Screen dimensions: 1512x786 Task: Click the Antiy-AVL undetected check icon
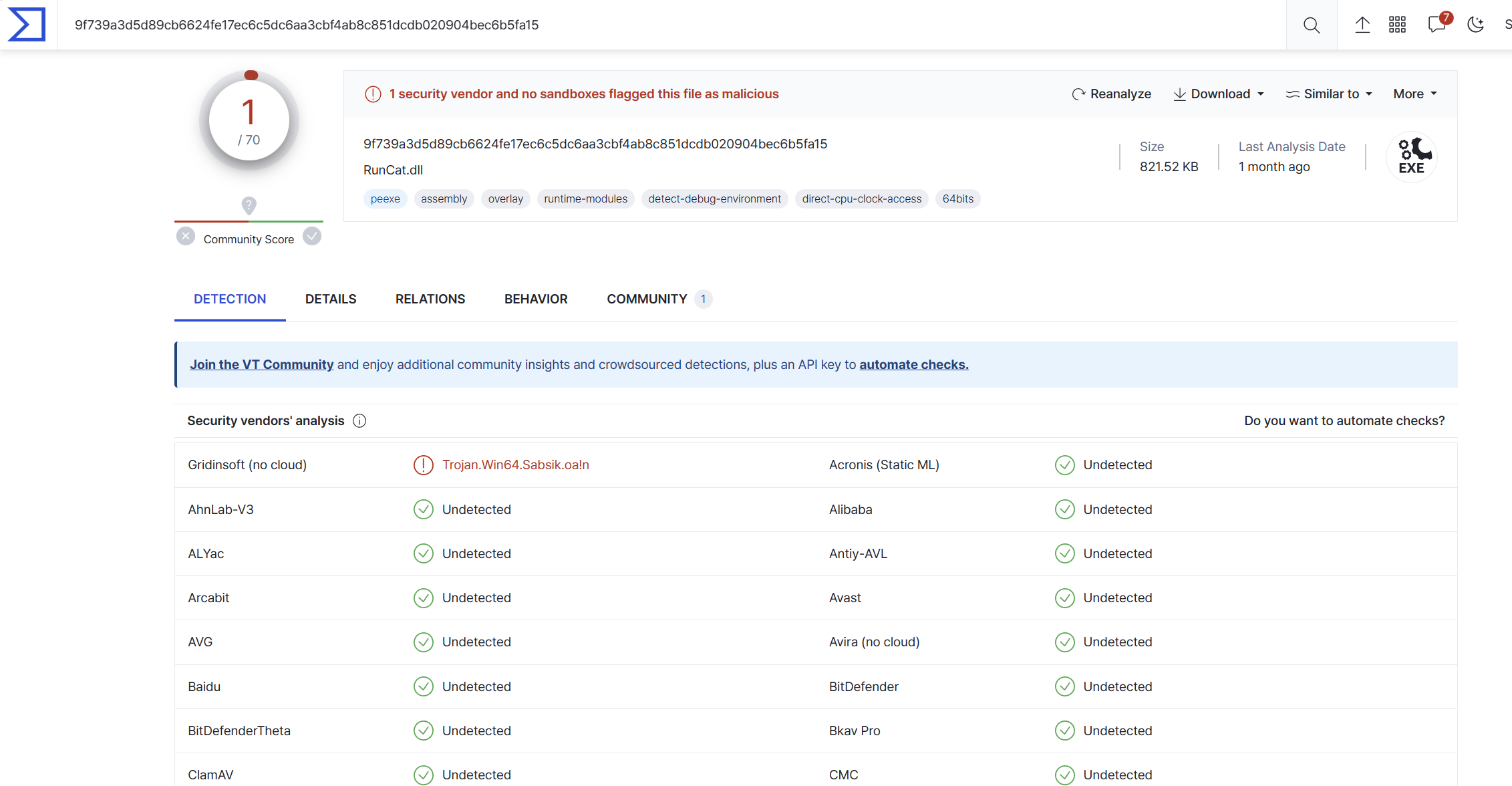[x=1064, y=553]
